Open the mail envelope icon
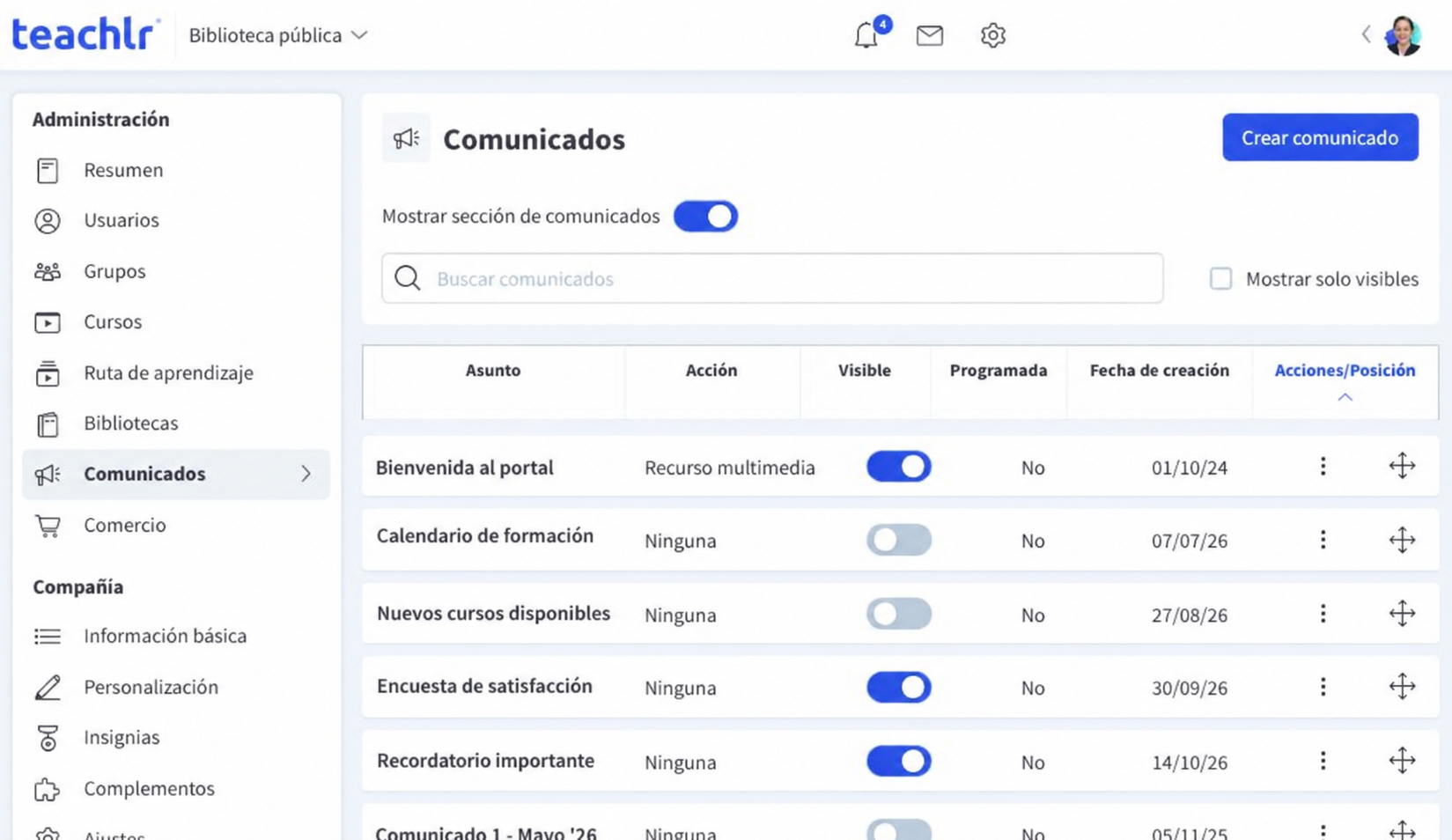 [930, 35]
